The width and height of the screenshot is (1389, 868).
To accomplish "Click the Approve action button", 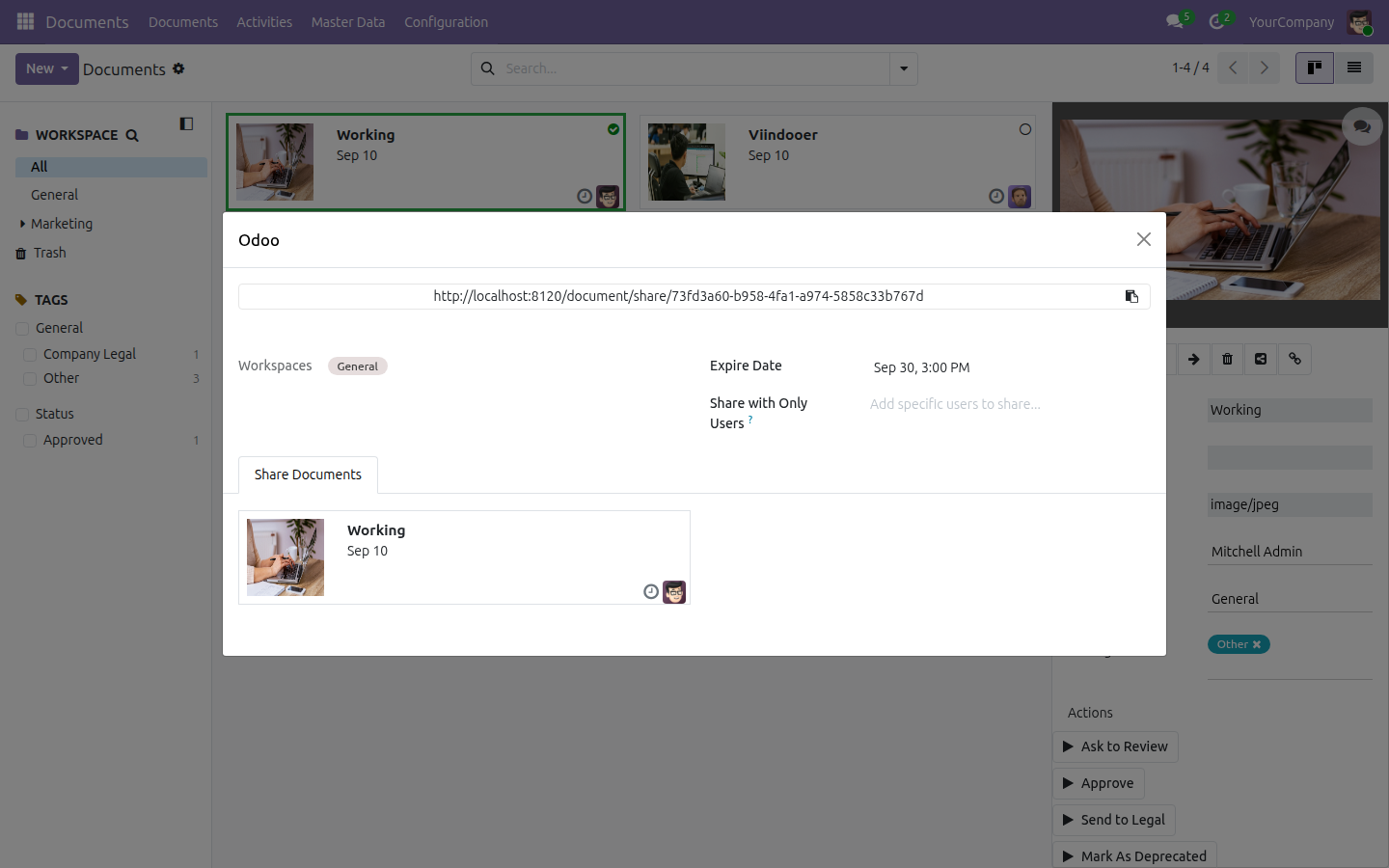I will (x=1099, y=783).
